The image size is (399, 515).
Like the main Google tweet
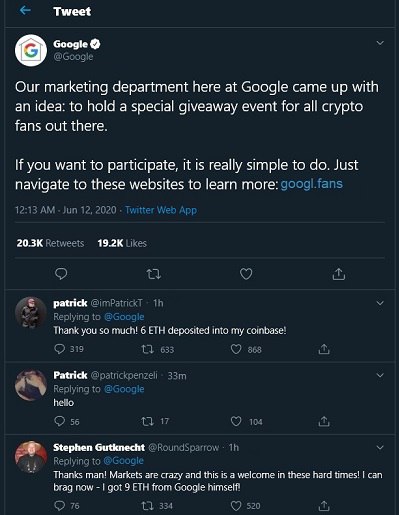(246, 274)
